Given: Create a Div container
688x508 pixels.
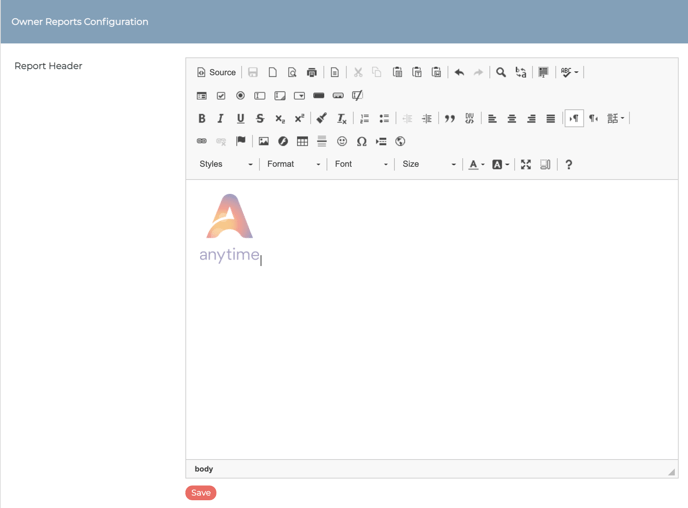Looking at the screenshot, I should point(469,118).
